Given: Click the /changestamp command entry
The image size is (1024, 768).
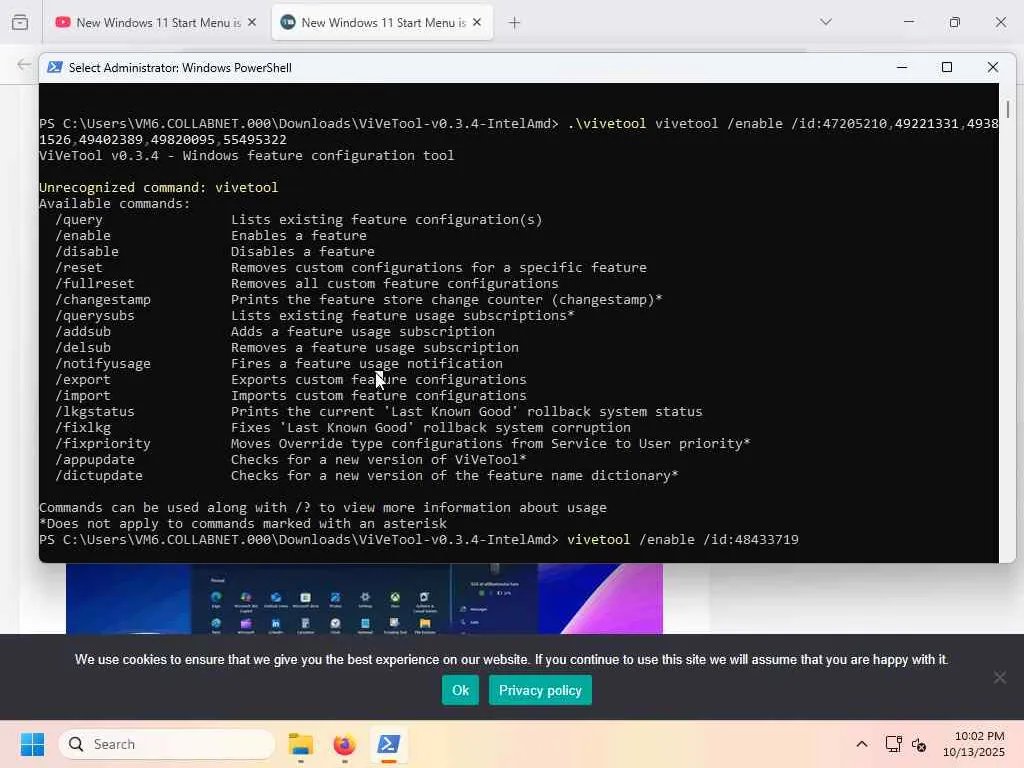Looking at the screenshot, I should (x=359, y=299).
